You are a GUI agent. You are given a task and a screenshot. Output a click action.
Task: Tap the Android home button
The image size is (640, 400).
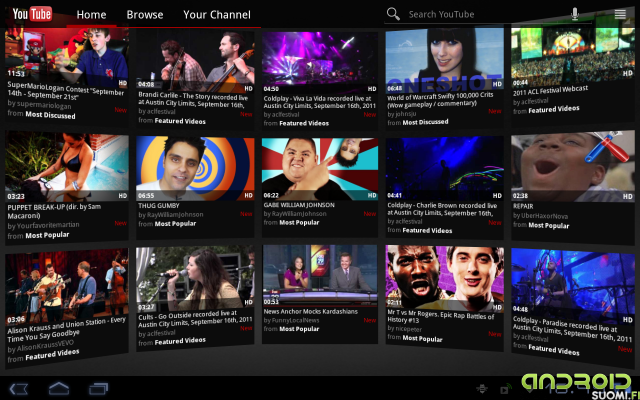pyautogui.click(x=59, y=388)
